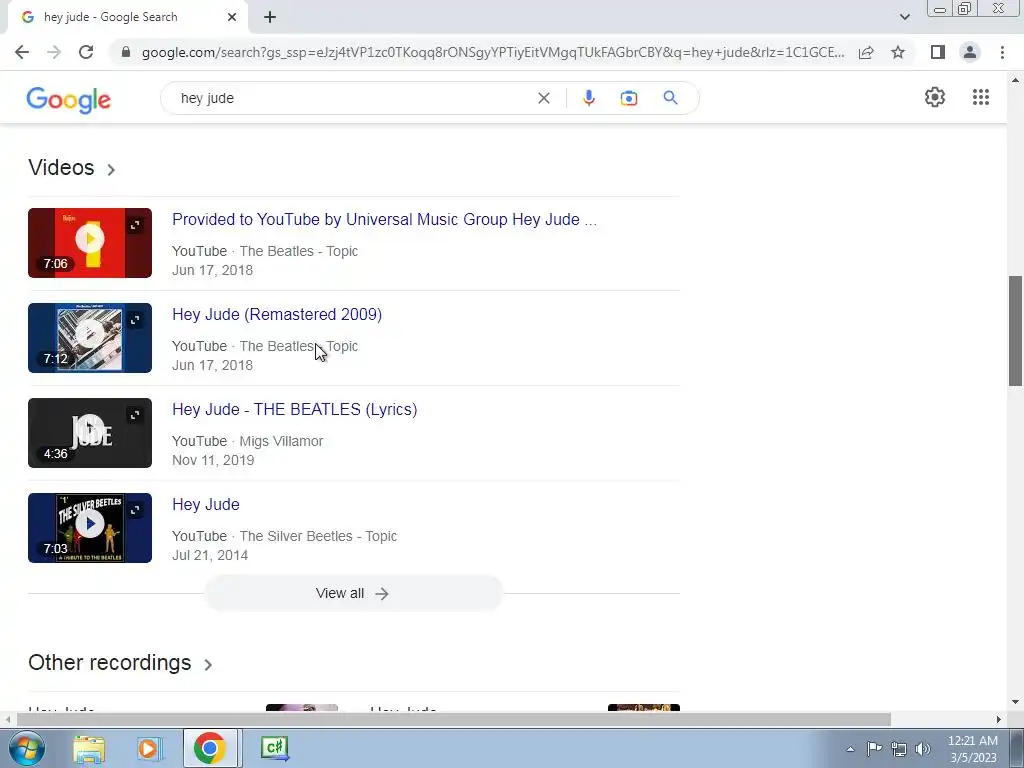Click "The Silver Beetles - Topic" text
The width and height of the screenshot is (1024, 768).
(x=318, y=536)
